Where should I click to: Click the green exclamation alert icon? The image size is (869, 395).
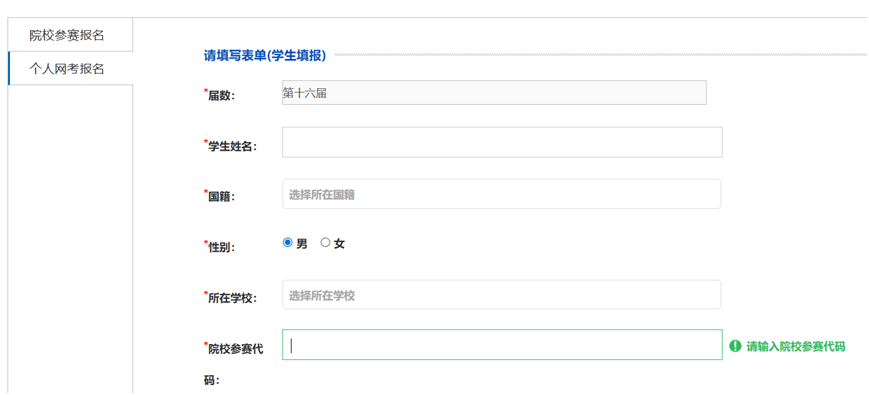pos(735,346)
